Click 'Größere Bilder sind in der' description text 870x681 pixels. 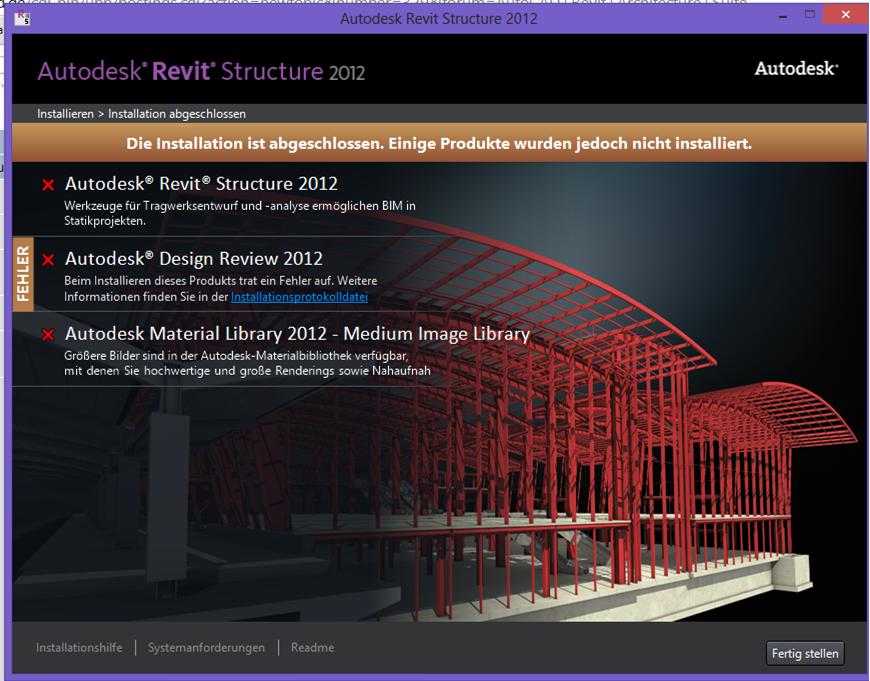tap(247, 363)
